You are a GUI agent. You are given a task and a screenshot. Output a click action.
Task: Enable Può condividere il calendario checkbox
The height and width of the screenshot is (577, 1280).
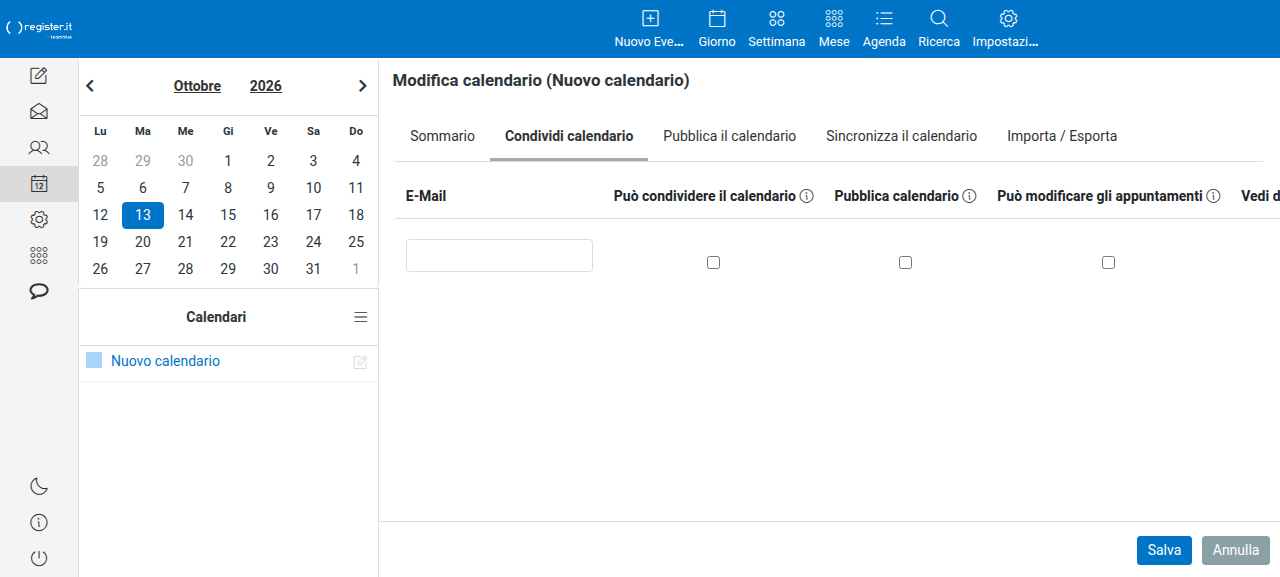(714, 262)
